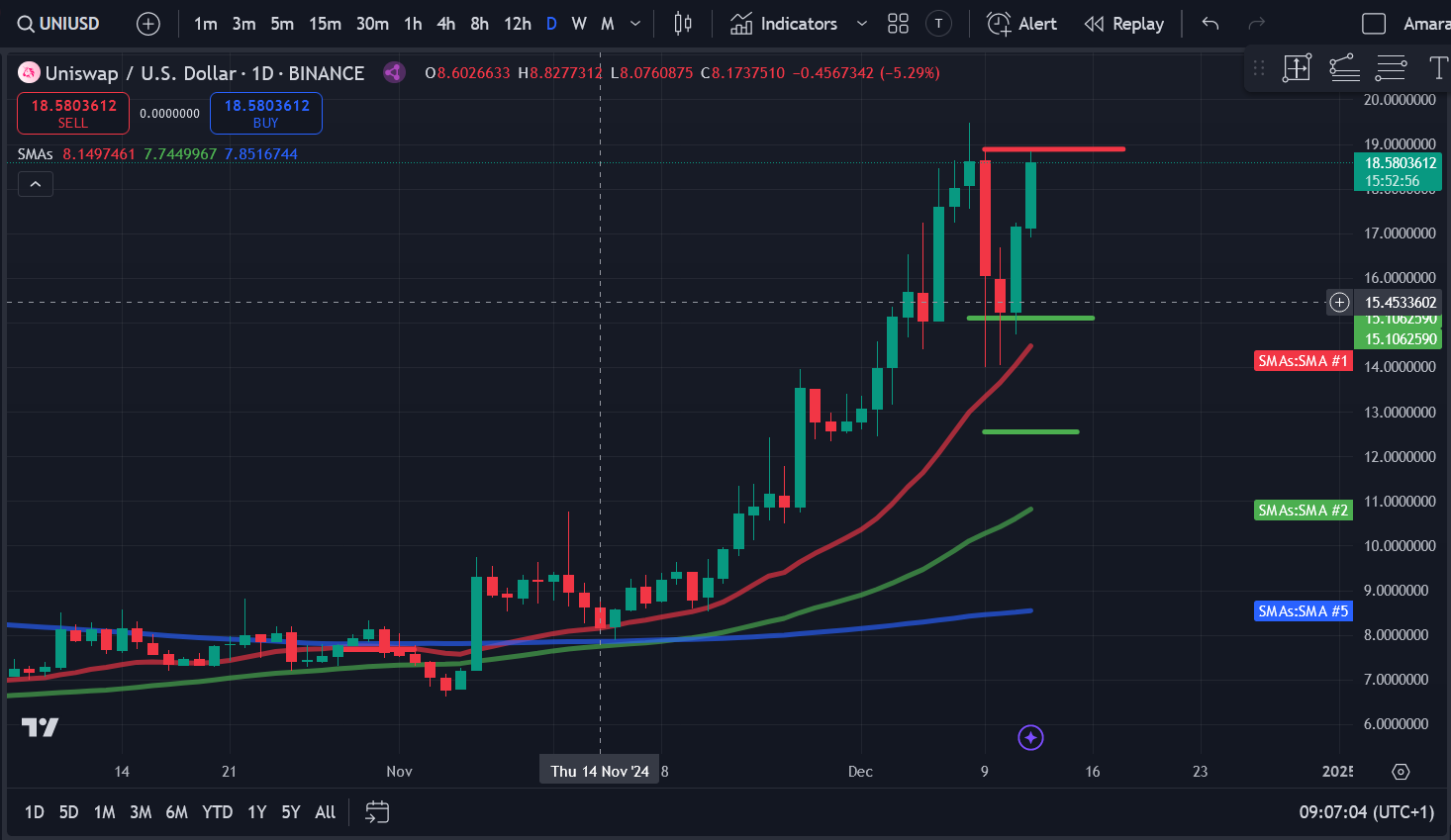Select the 5m timeframe
This screenshot has height=840, width=1451.
[x=282, y=24]
